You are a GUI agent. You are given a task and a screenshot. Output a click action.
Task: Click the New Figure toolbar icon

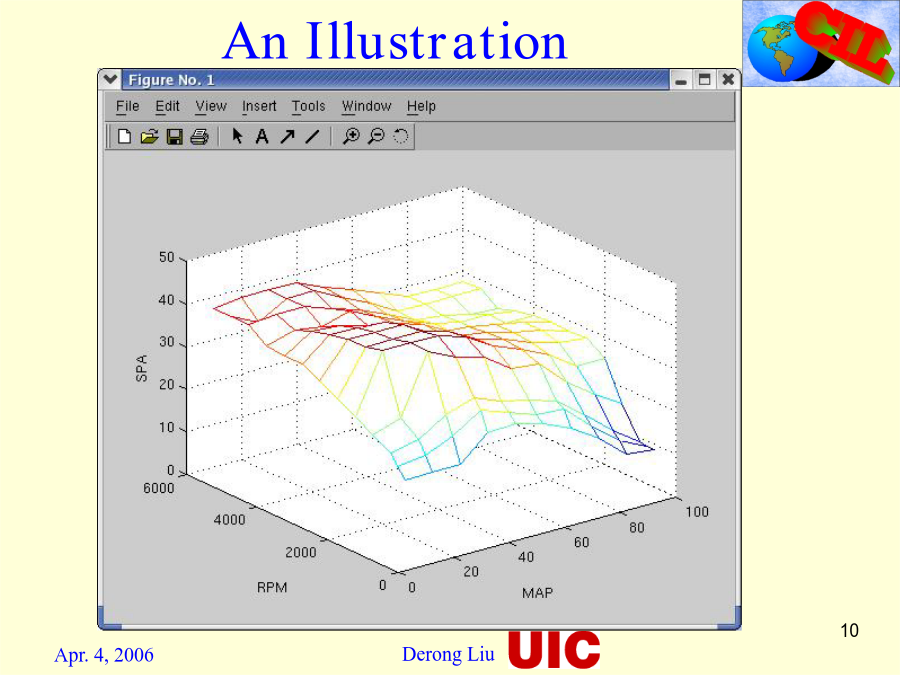pos(124,137)
